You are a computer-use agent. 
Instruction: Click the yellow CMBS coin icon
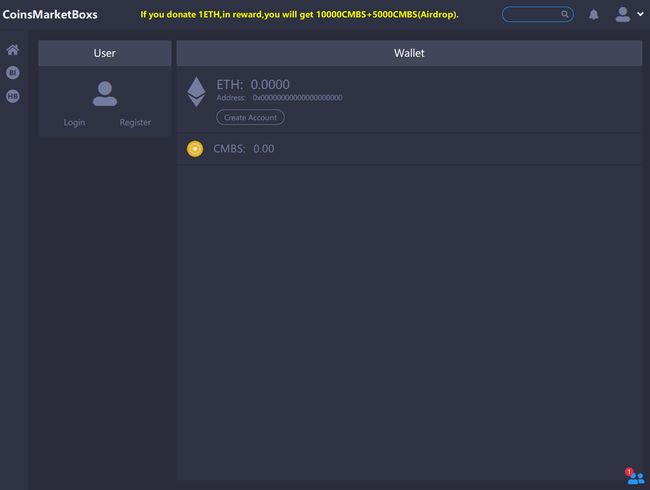tap(195, 149)
